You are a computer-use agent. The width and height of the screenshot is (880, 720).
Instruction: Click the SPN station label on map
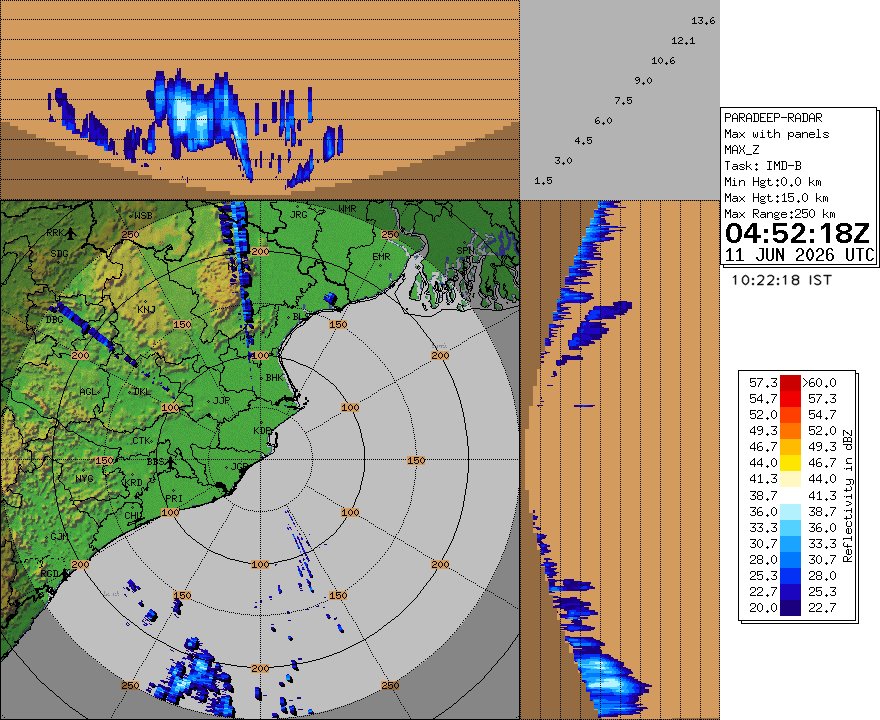tap(465, 250)
